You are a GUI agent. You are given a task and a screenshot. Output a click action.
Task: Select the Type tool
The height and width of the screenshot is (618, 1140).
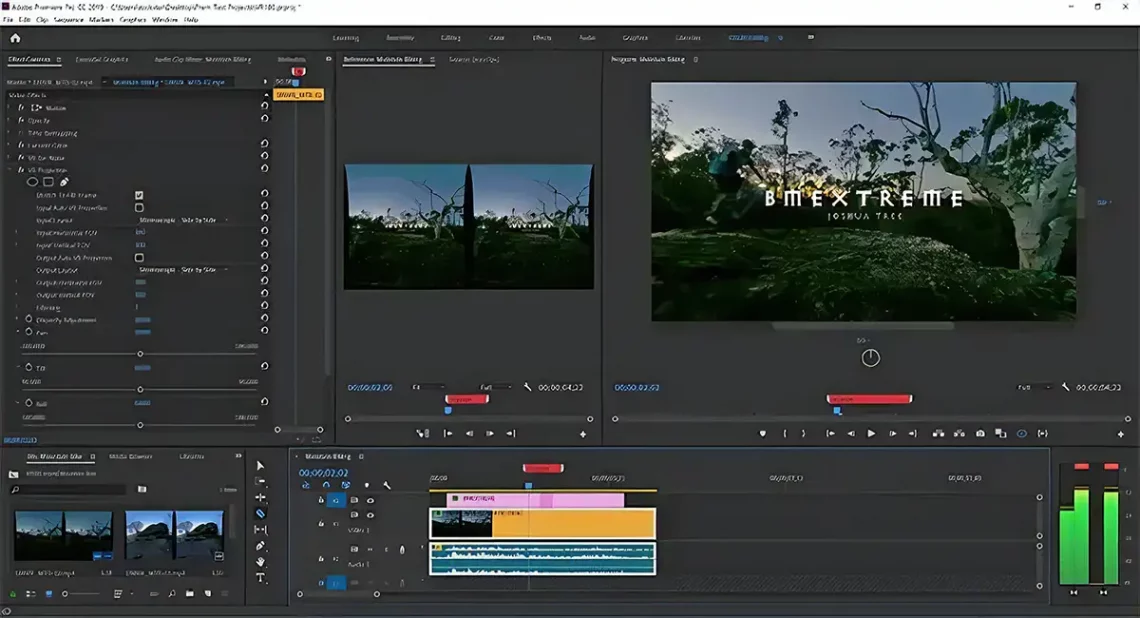click(260, 578)
